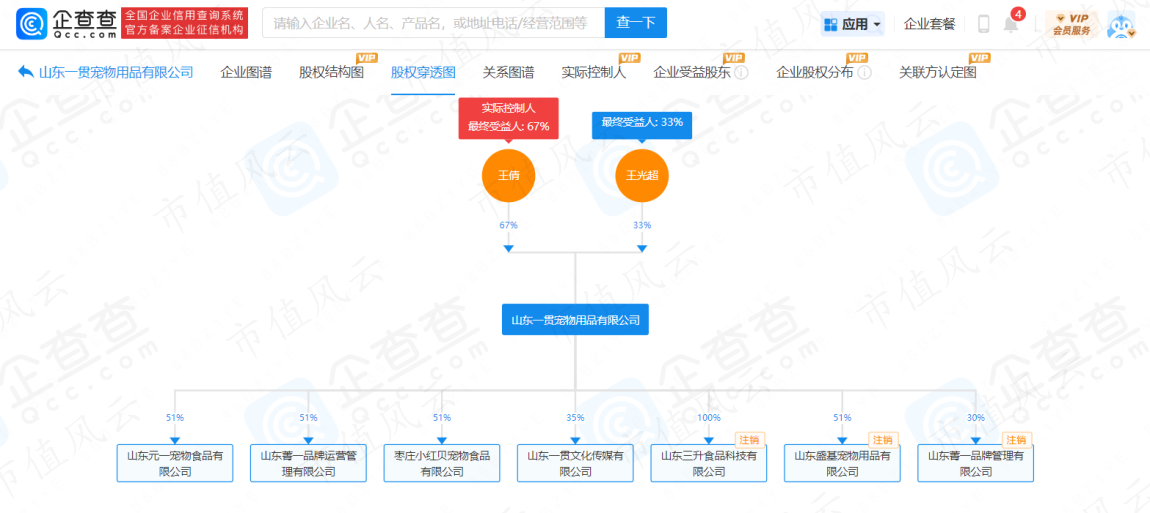Click 67% label under 王倩
The width and height of the screenshot is (1150, 513).
(508, 225)
